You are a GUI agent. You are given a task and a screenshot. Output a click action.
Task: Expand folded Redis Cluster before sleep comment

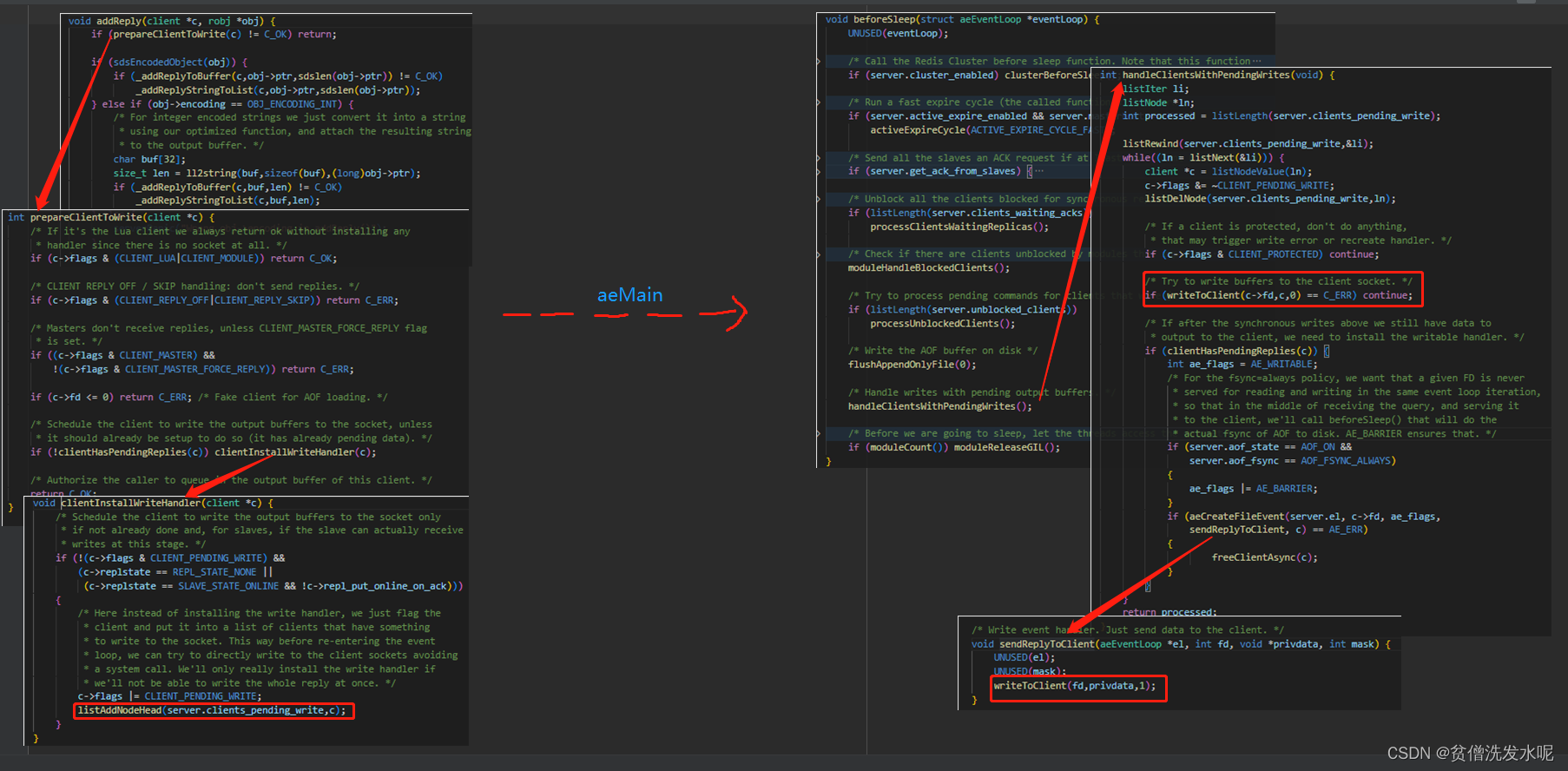click(818, 62)
